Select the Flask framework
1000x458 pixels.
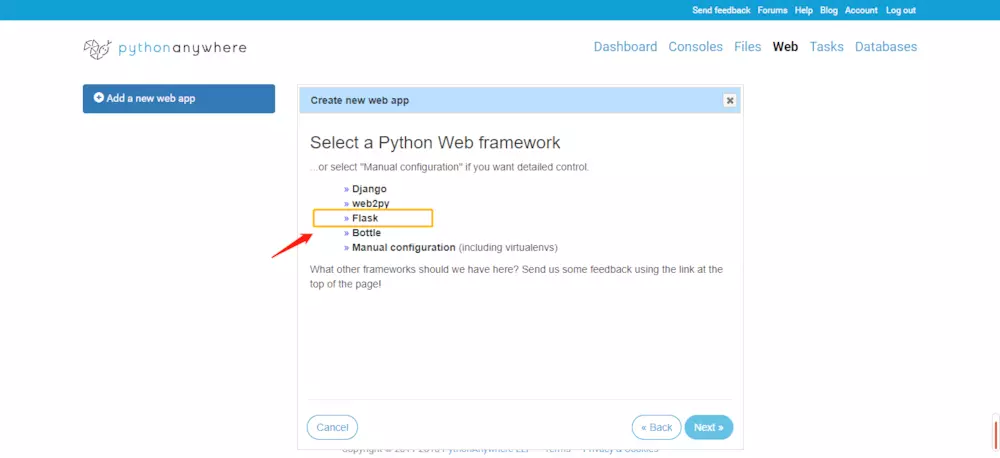pyautogui.click(x=365, y=218)
